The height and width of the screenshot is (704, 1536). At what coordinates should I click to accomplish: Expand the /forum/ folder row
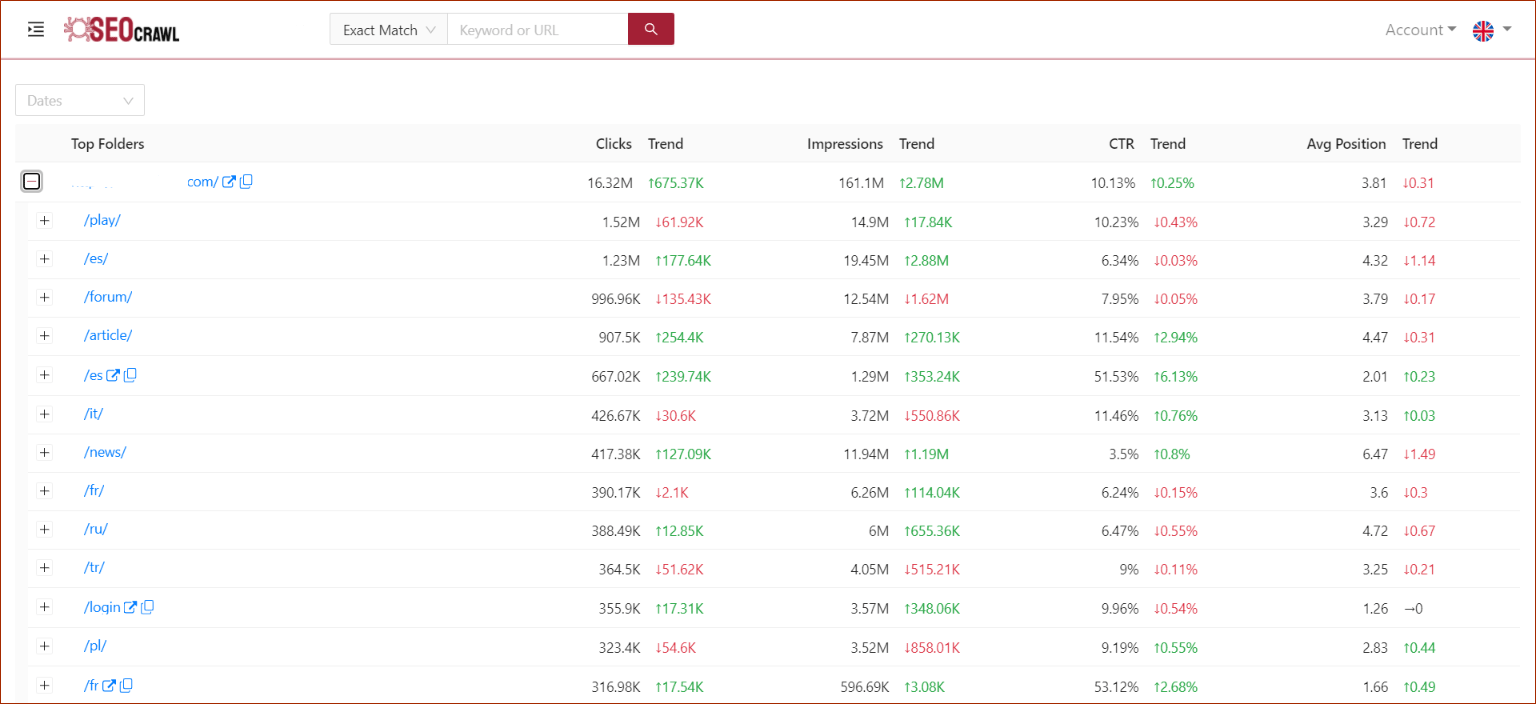point(44,297)
